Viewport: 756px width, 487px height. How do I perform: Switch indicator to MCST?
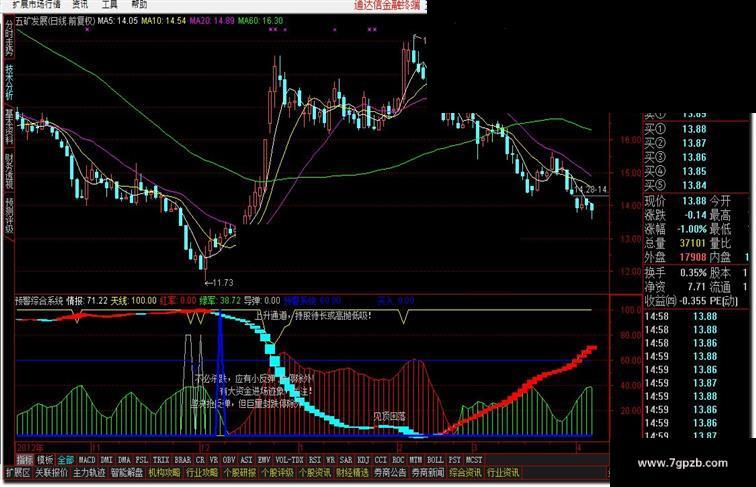473,460
